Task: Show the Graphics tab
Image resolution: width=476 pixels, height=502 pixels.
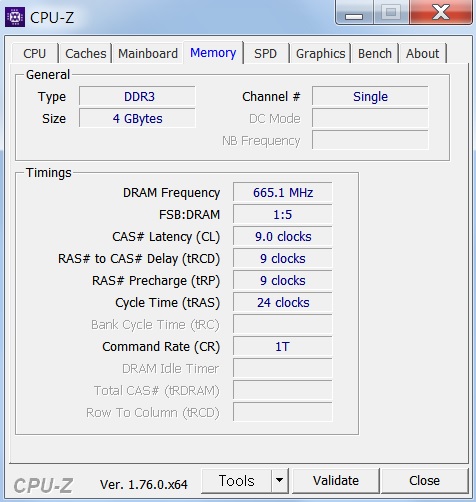Action: pyautogui.click(x=320, y=53)
